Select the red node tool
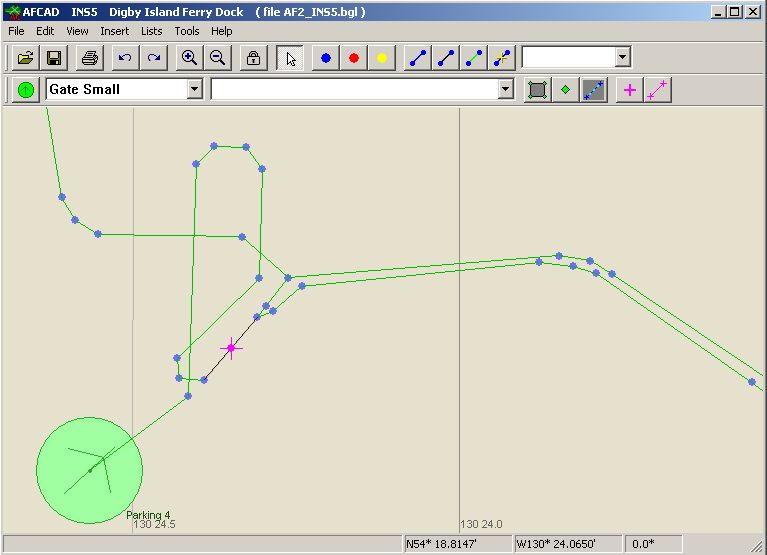 (353, 58)
